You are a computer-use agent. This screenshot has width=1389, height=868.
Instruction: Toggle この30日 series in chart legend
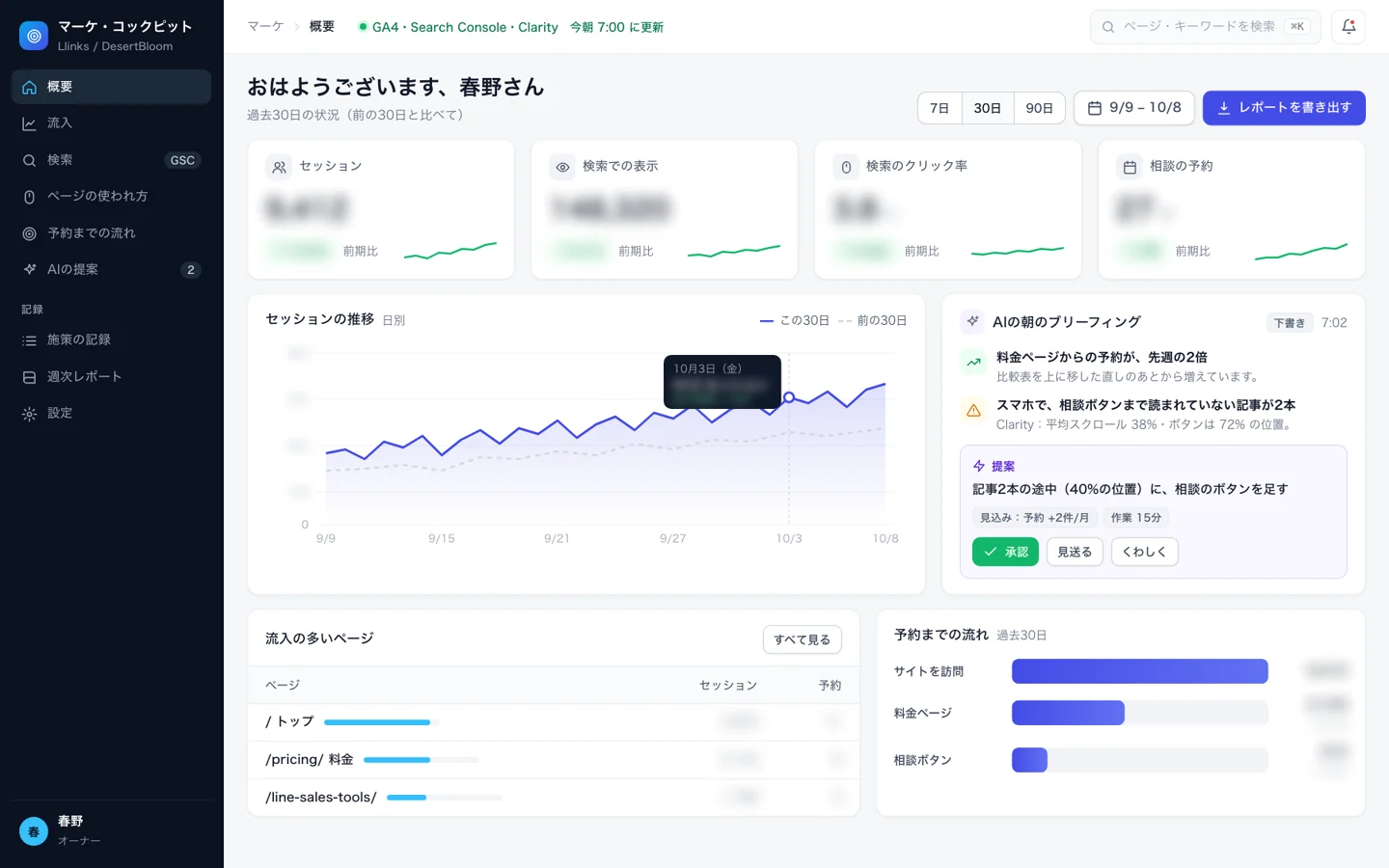pyautogui.click(x=795, y=320)
